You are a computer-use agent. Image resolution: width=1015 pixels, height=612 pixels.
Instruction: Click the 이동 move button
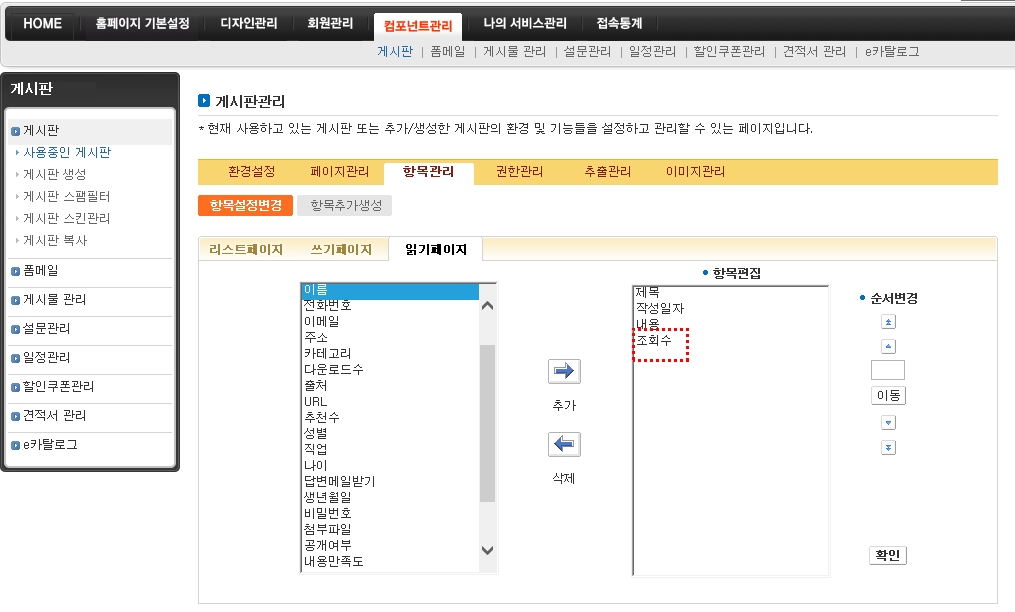888,396
